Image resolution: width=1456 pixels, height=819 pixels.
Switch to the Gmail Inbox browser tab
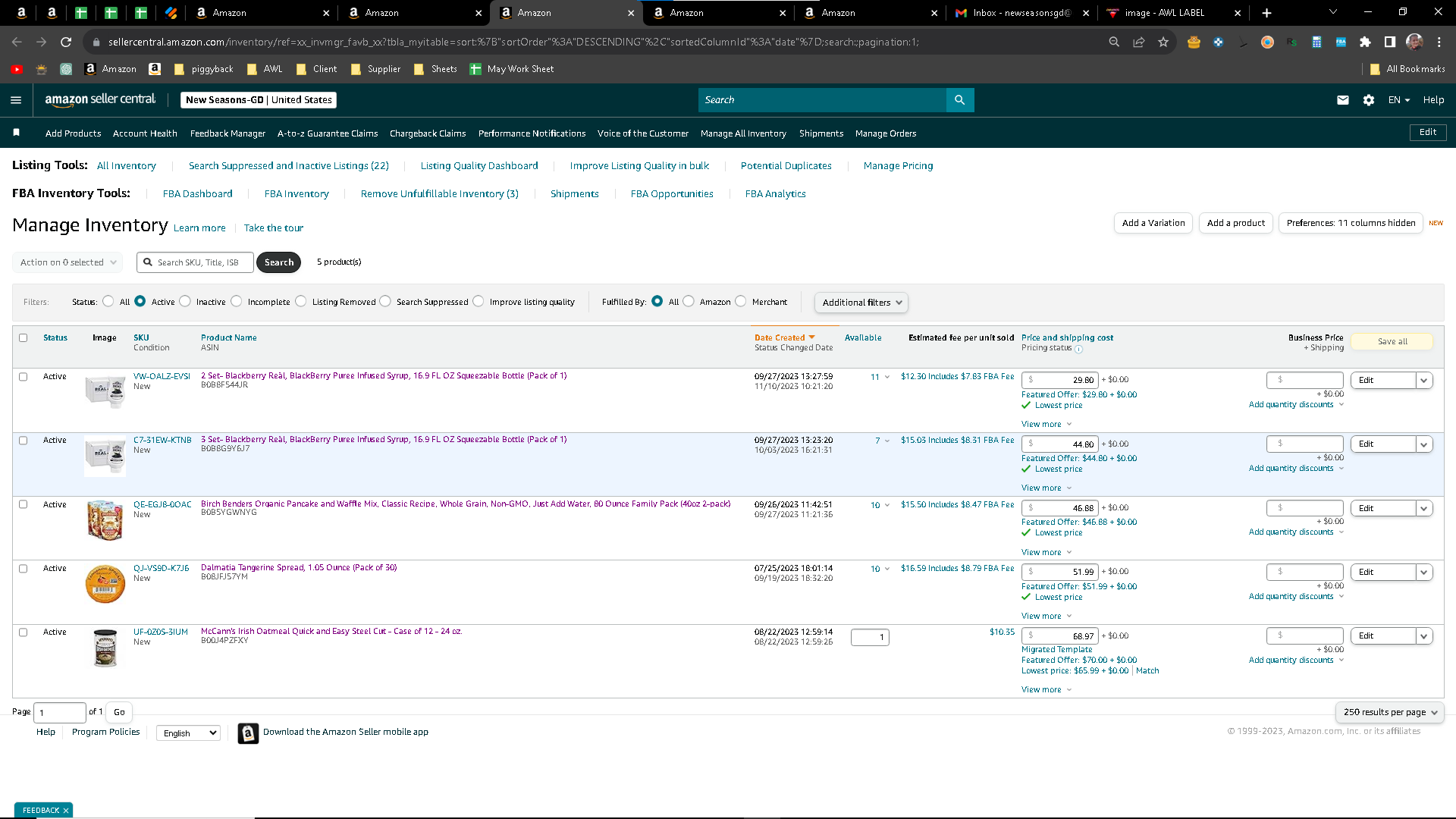(x=1021, y=13)
